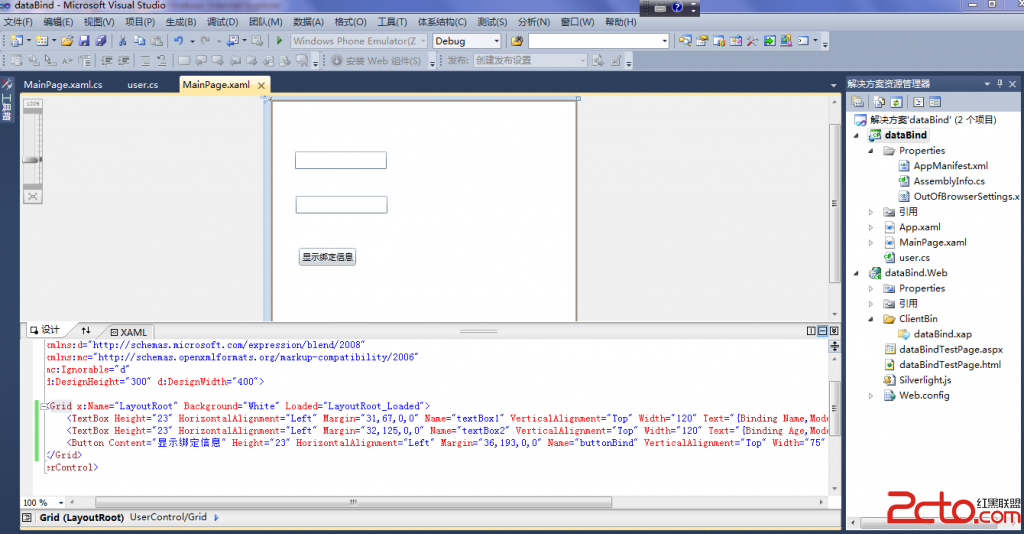
Task: Toggle vertical split view button
Action: pos(811,331)
